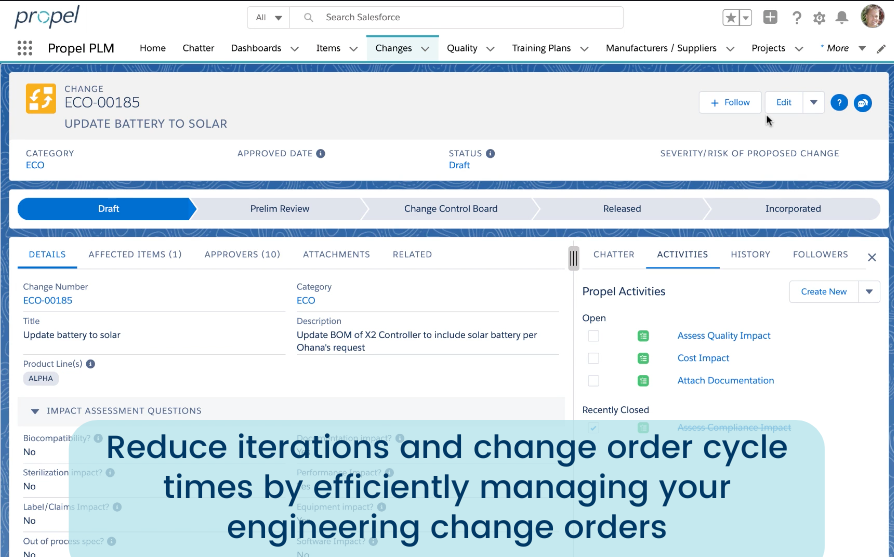Screen dimensions: 894x557
Task: Click the Product Line(s) info icon
Action: (x=90, y=364)
